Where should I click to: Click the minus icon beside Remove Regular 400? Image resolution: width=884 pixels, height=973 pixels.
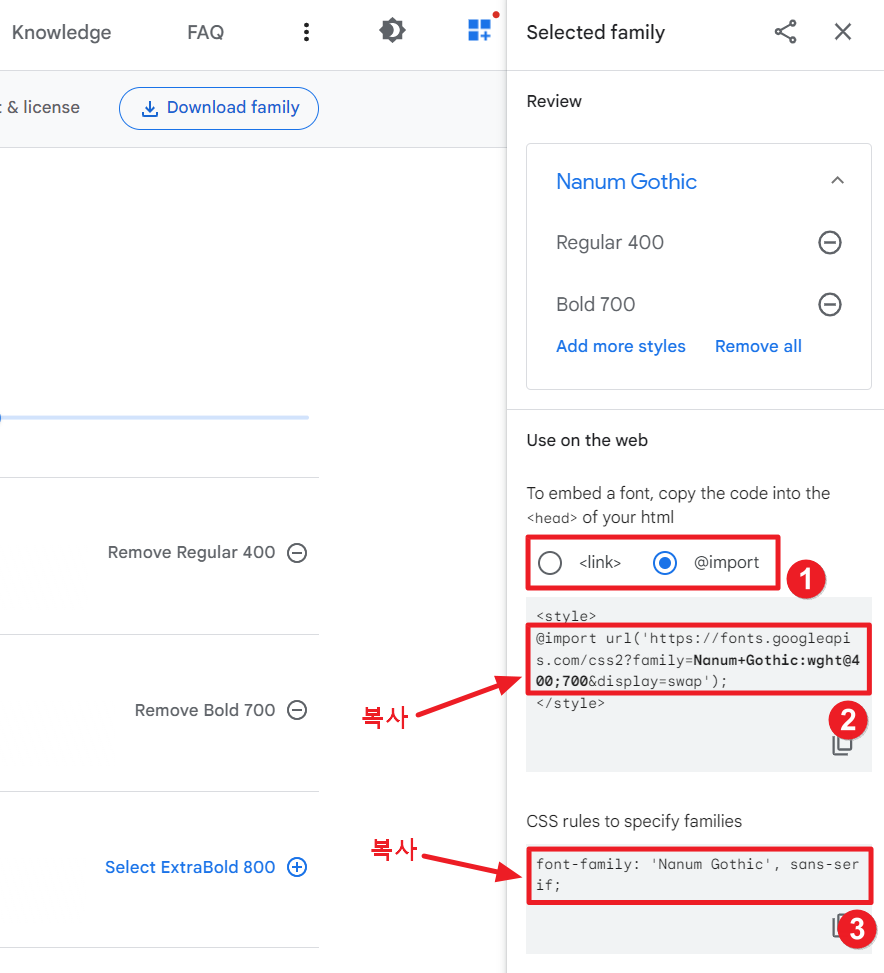click(x=297, y=552)
